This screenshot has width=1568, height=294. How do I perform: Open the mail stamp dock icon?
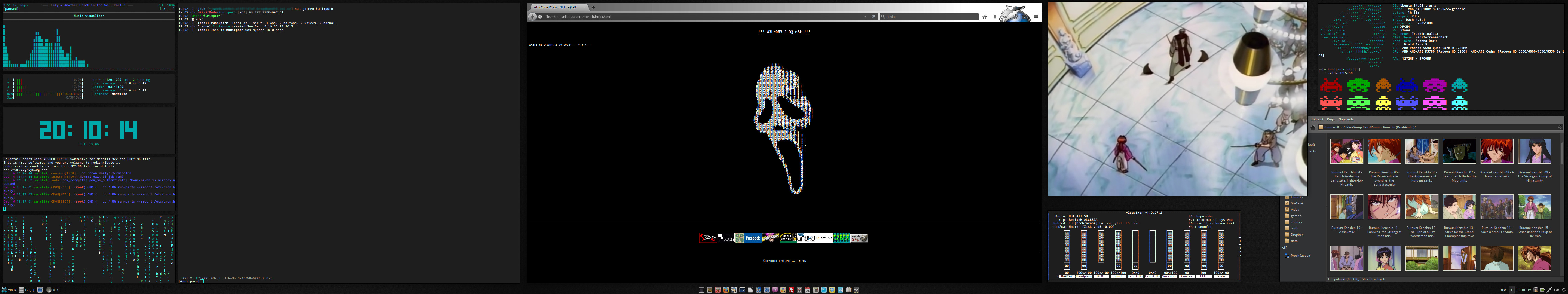734,290
